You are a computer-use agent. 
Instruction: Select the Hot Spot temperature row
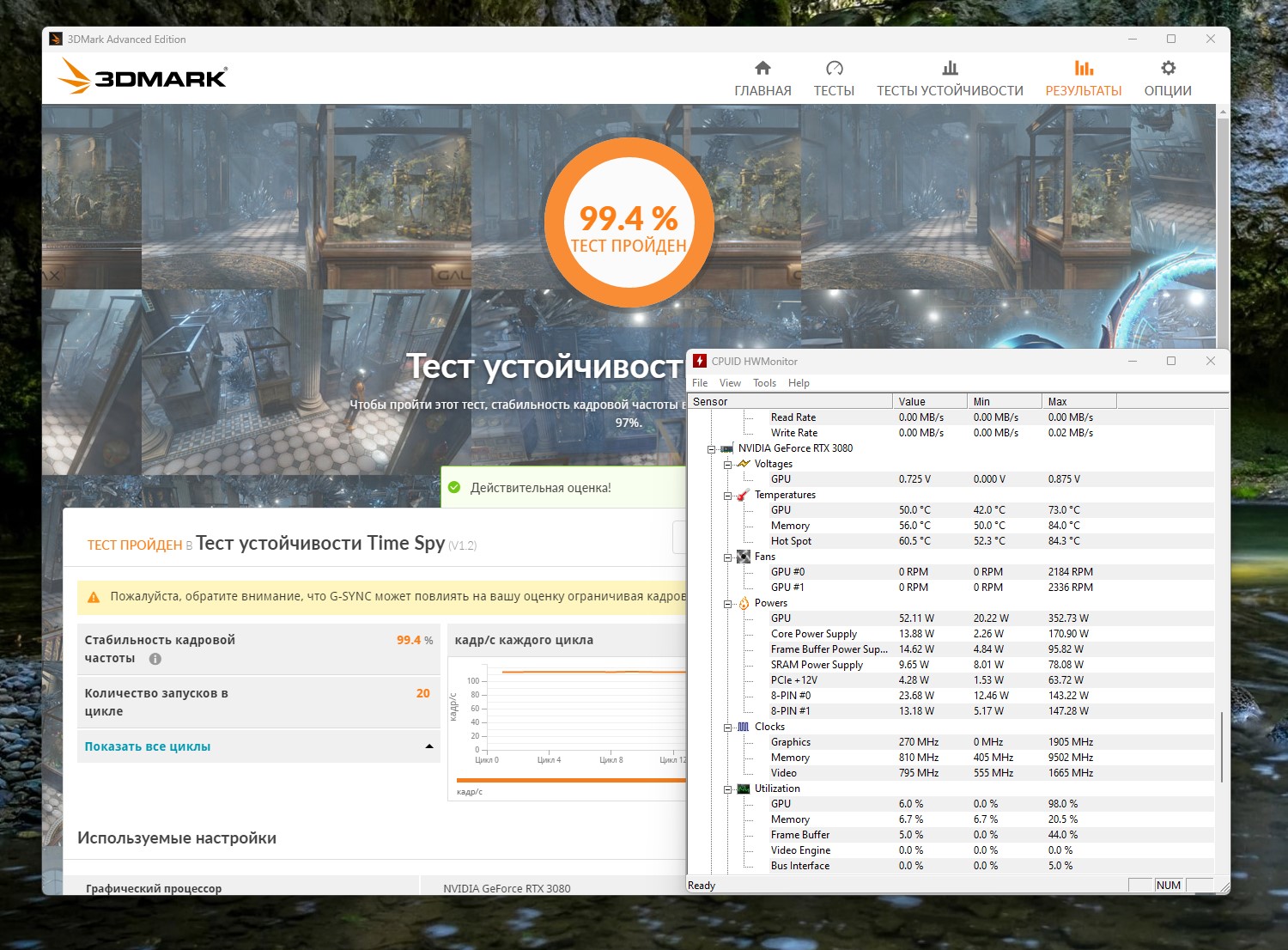point(951,541)
